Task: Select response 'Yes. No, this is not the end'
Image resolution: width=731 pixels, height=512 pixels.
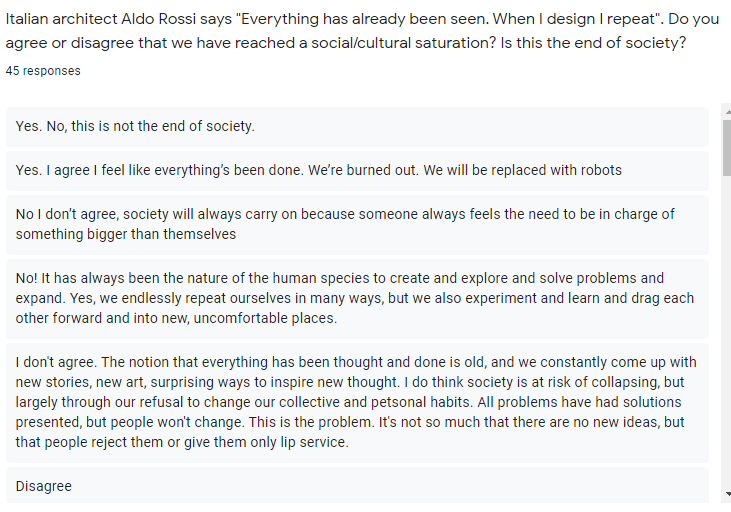Action: [x=136, y=126]
